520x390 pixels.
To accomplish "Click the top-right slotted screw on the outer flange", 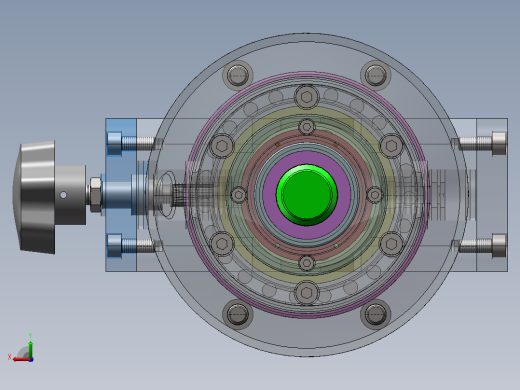I will coord(376,75).
